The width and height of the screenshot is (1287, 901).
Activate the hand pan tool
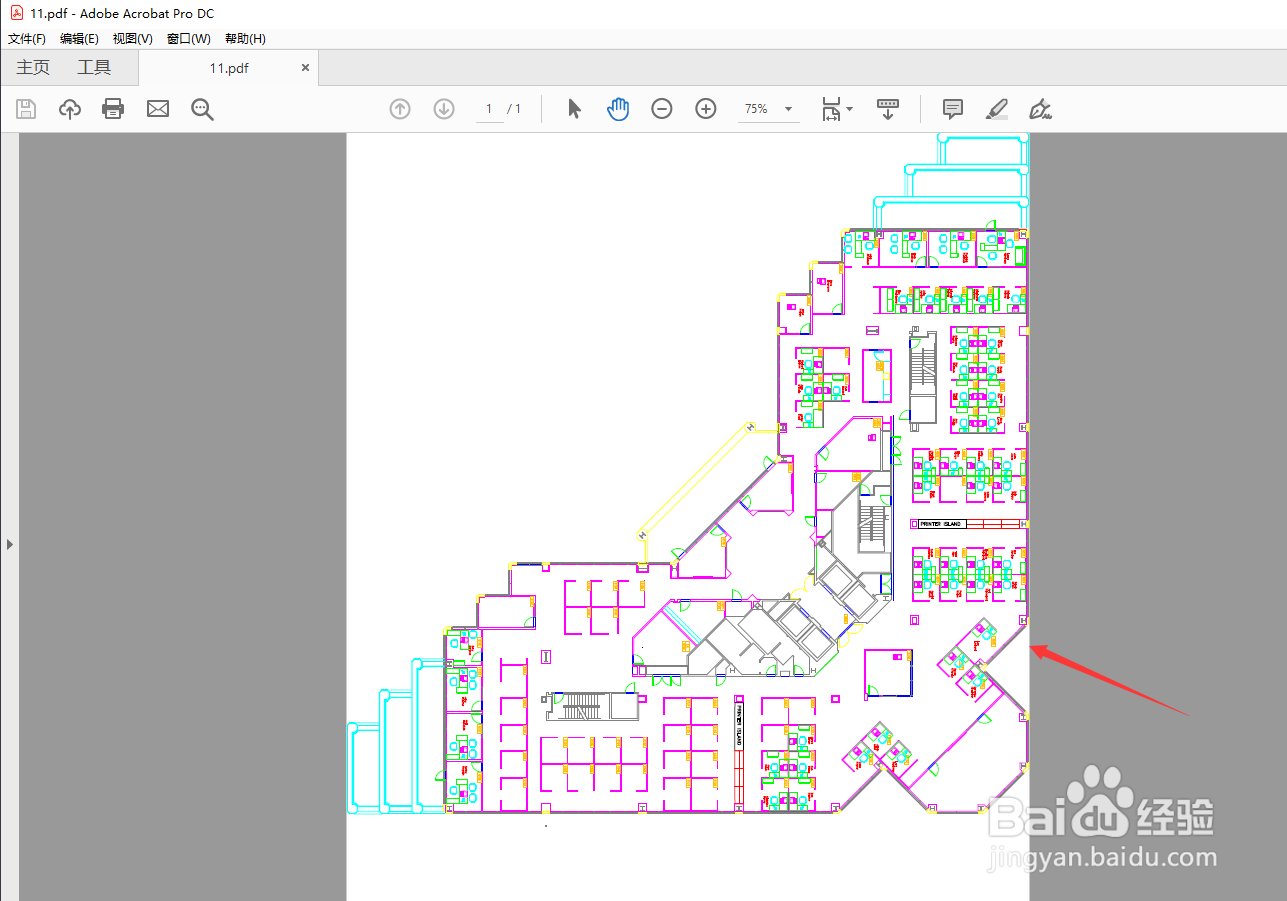click(618, 109)
